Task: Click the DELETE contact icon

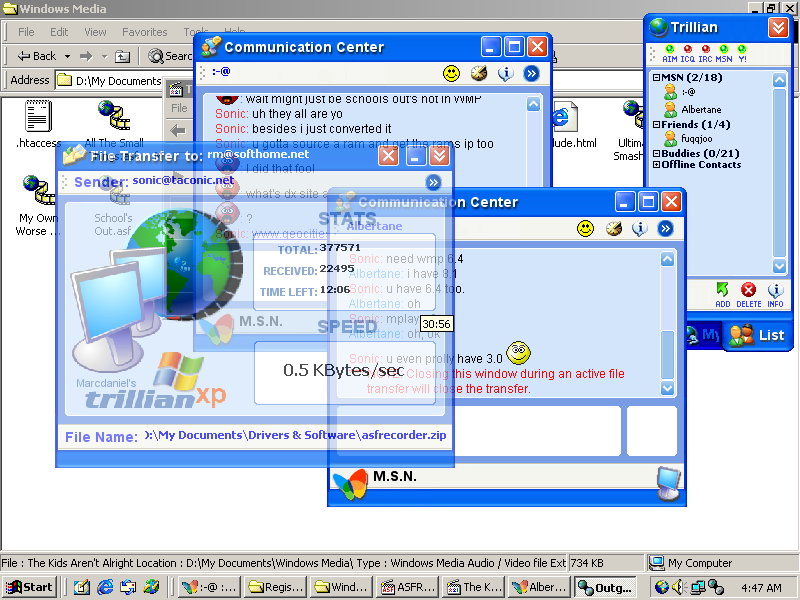Action: pos(748,291)
